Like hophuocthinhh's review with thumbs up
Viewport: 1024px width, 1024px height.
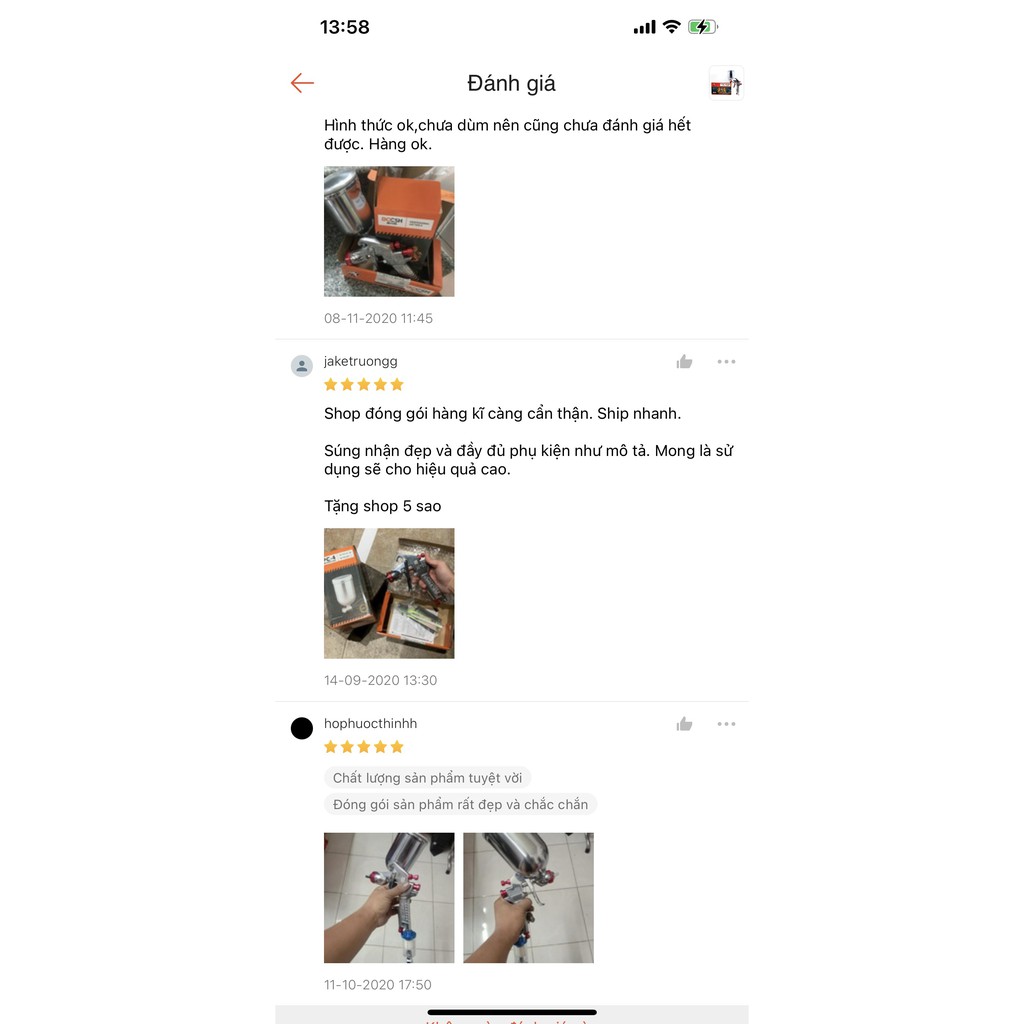[x=684, y=724]
